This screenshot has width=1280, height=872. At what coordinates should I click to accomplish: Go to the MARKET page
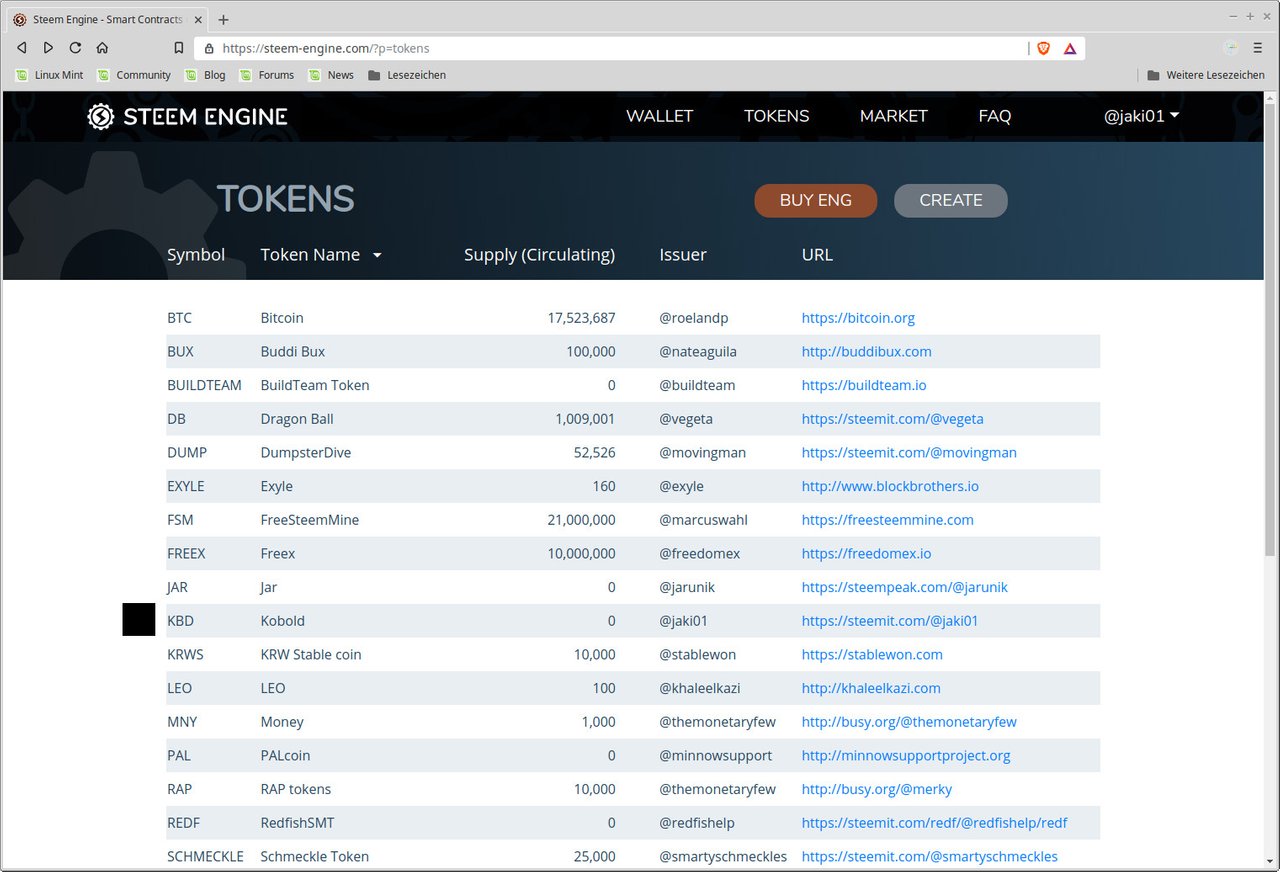(x=893, y=116)
